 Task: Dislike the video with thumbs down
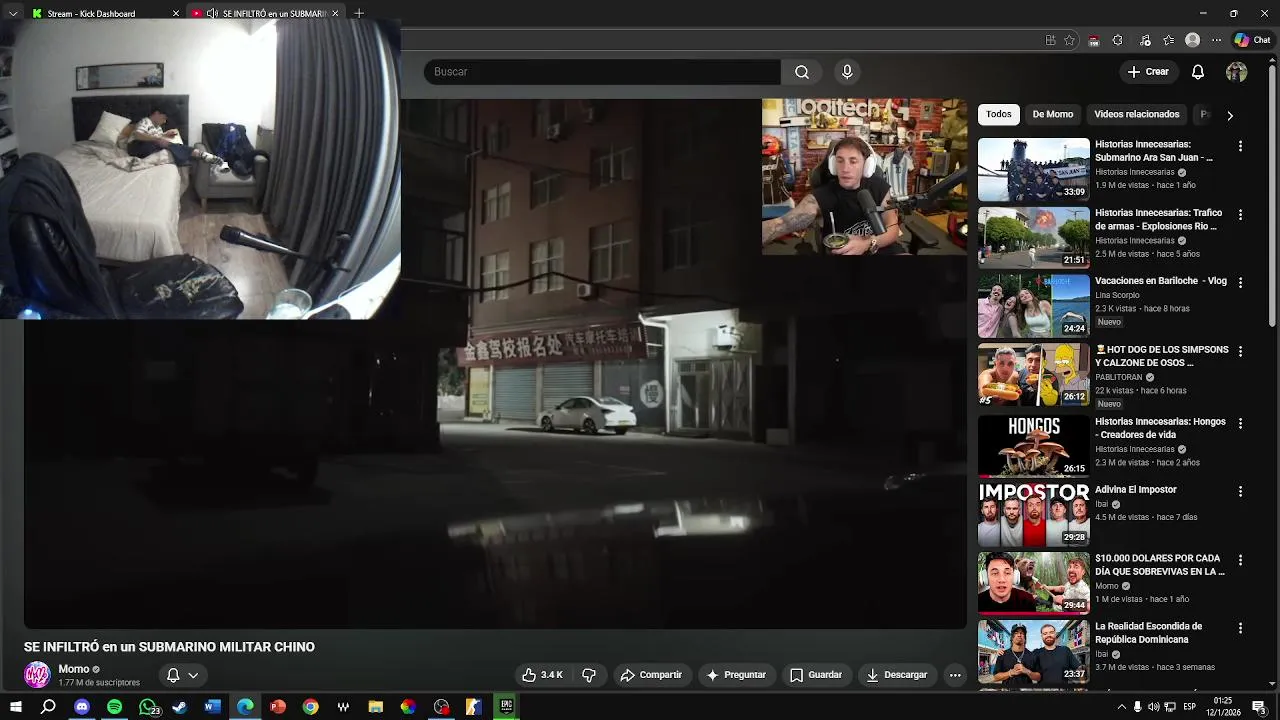[589, 675]
